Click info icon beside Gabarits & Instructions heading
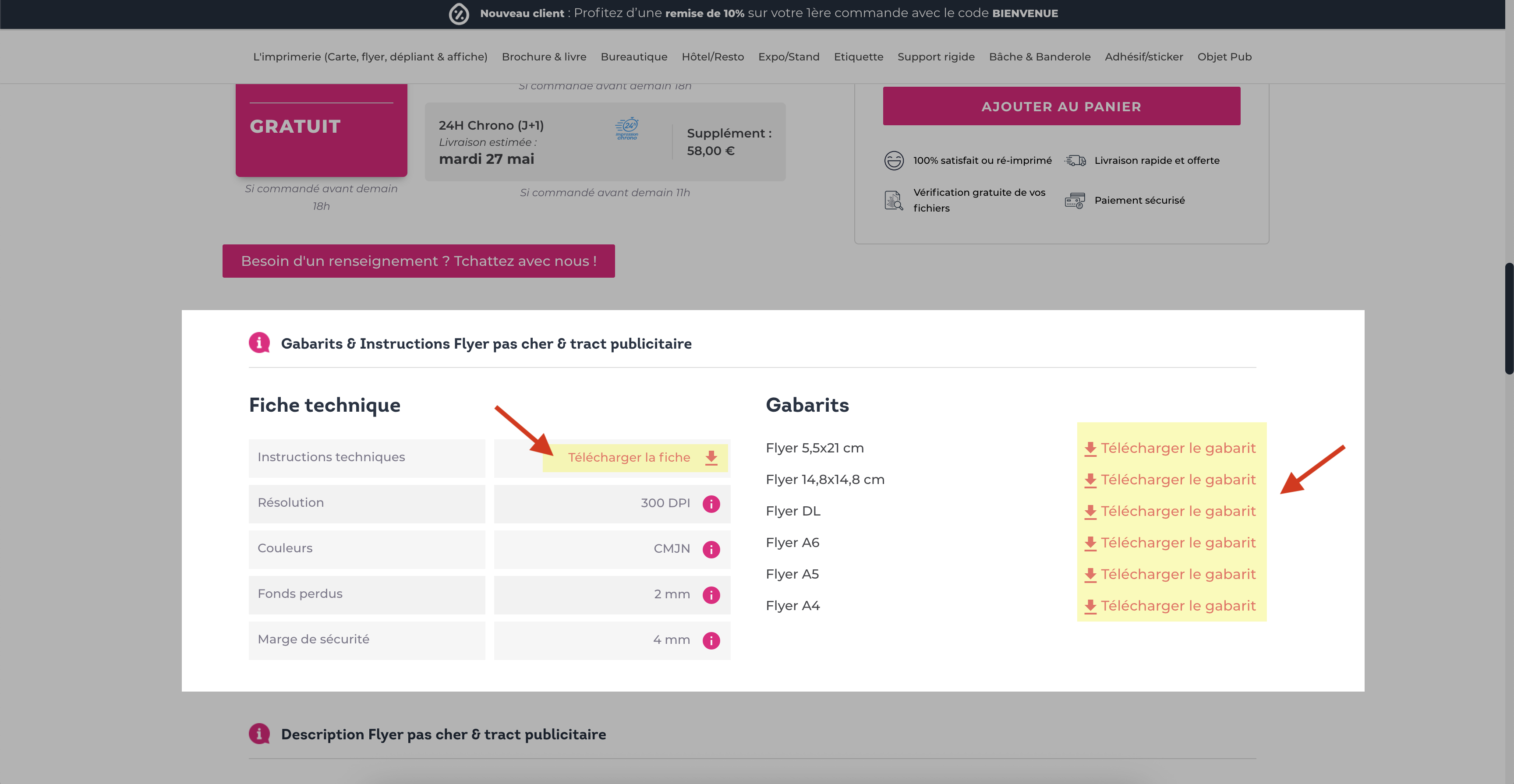The width and height of the screenshot is (1514, 784). point(259,343)
